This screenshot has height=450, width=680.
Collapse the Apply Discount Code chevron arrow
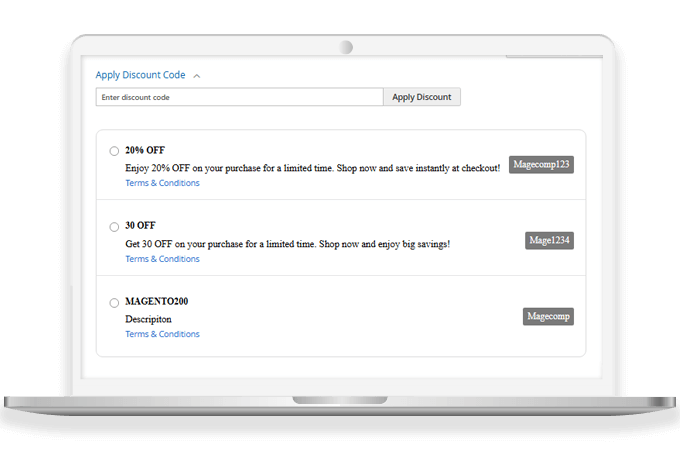pyautogui.click(x=197, y=75)
